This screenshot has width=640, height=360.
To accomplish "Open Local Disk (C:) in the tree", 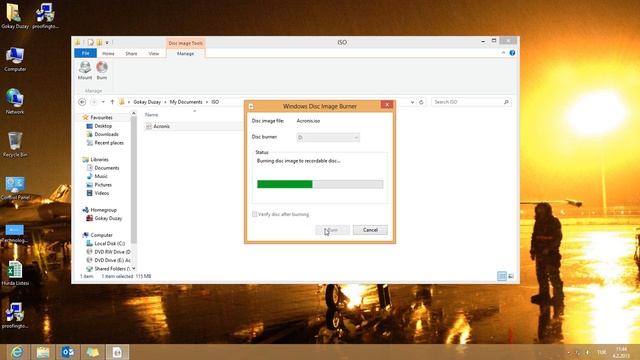I will [x=109, y=244].
